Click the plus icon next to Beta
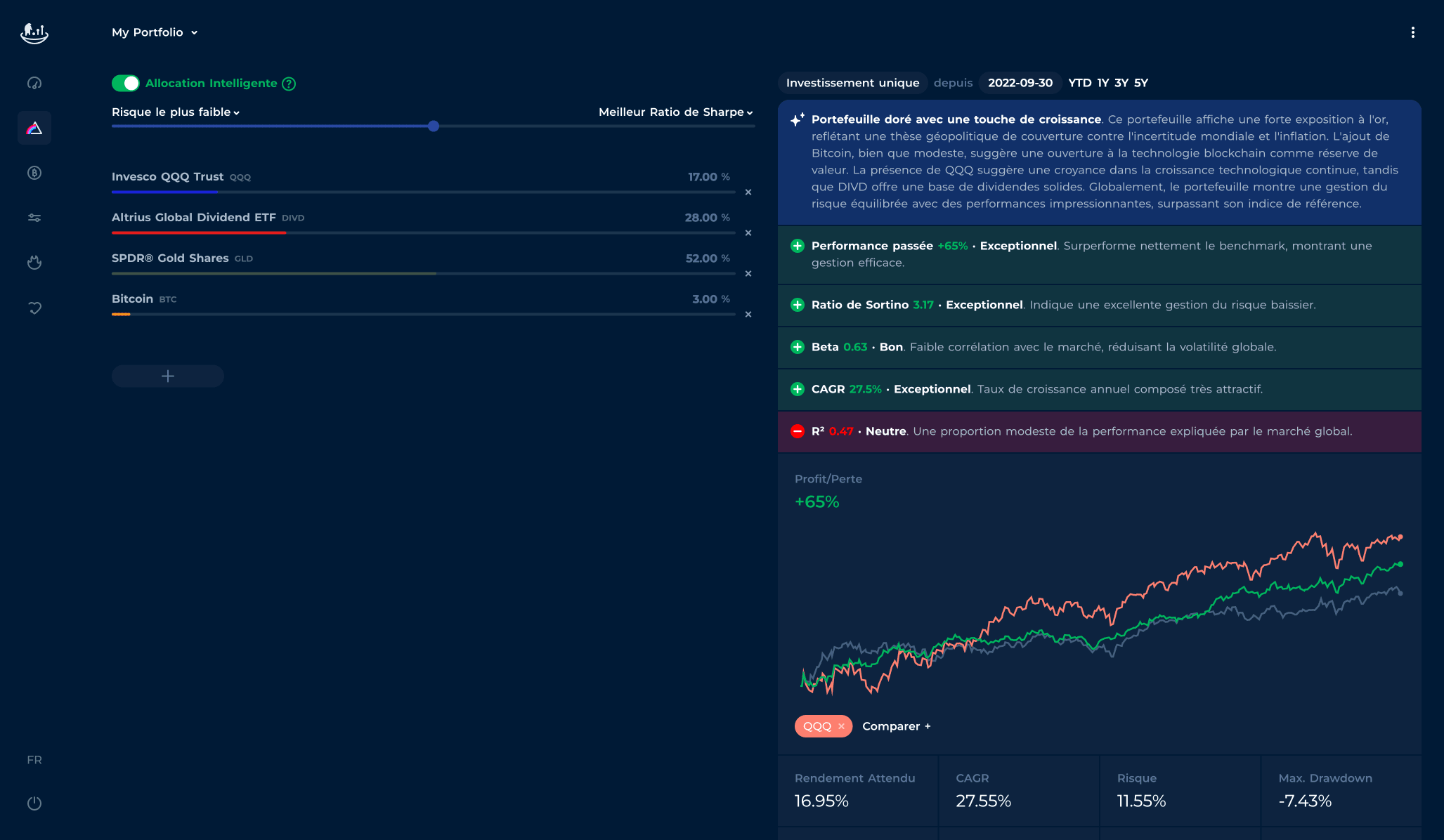 click(x=798, y=347)
